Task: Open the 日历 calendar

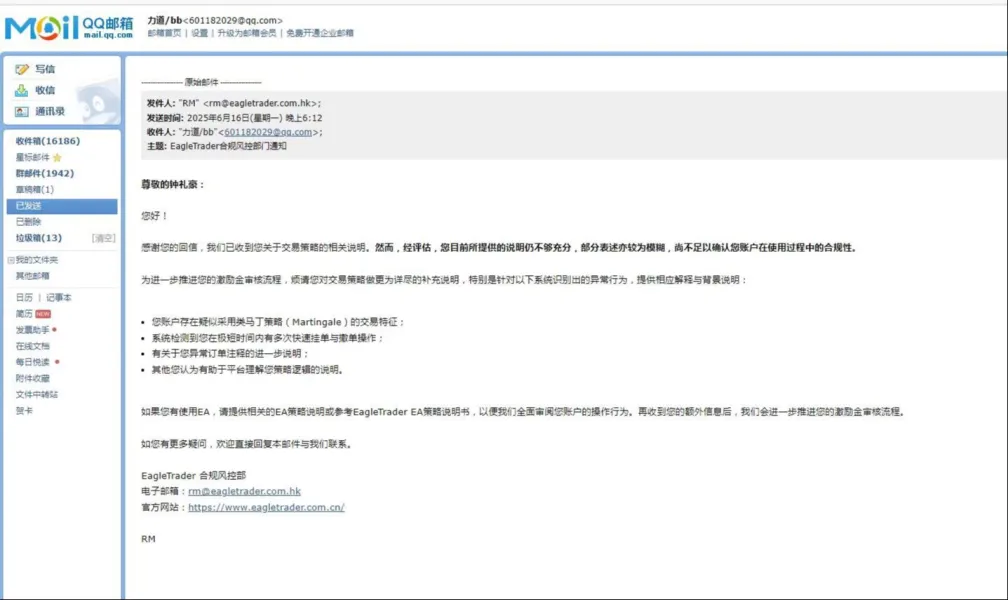Action: 22,297
